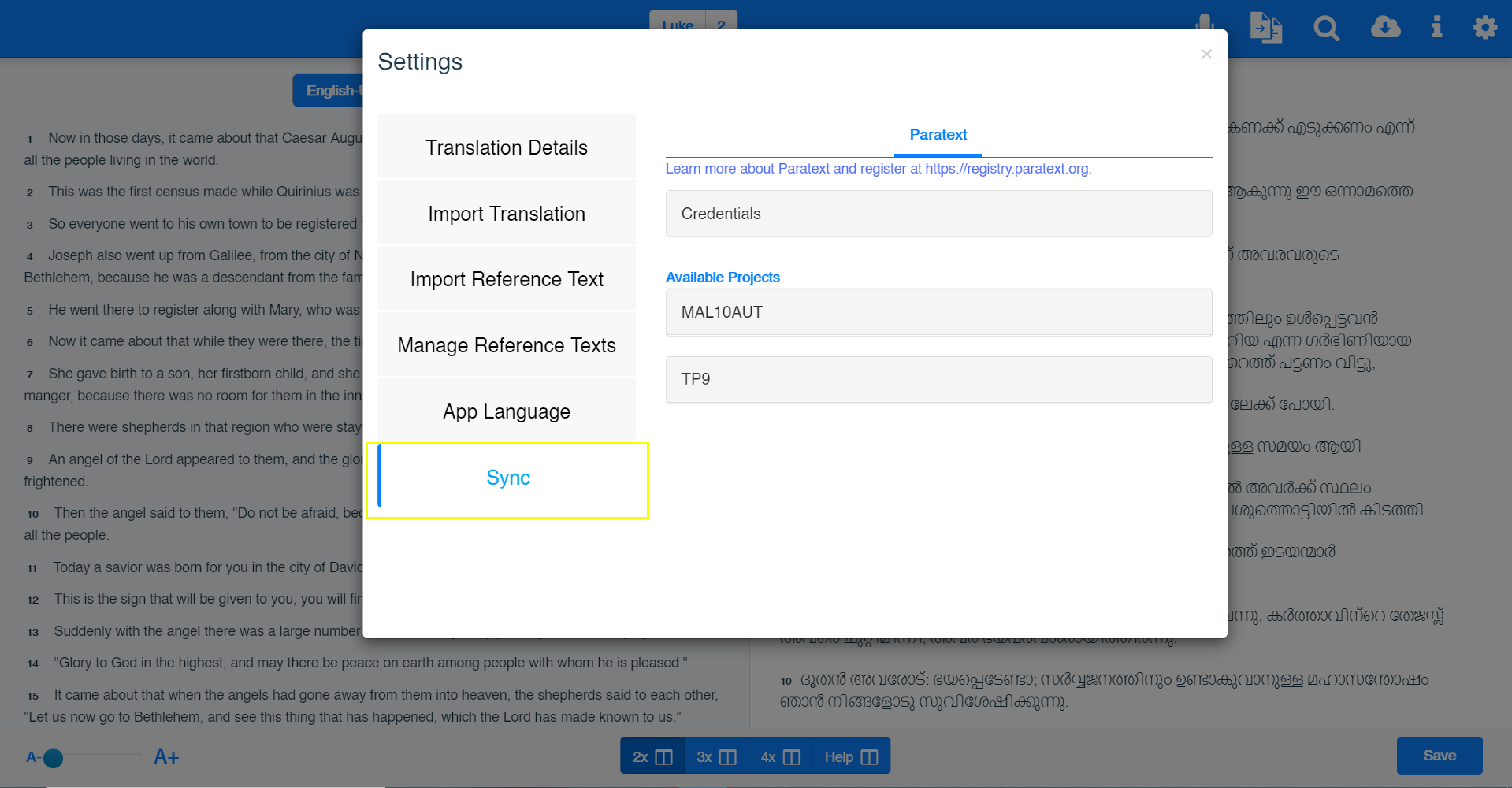Open the registry.paratext.org link
The width and height of the screenshot is (1512, 788).
[x=1007, y=169]
